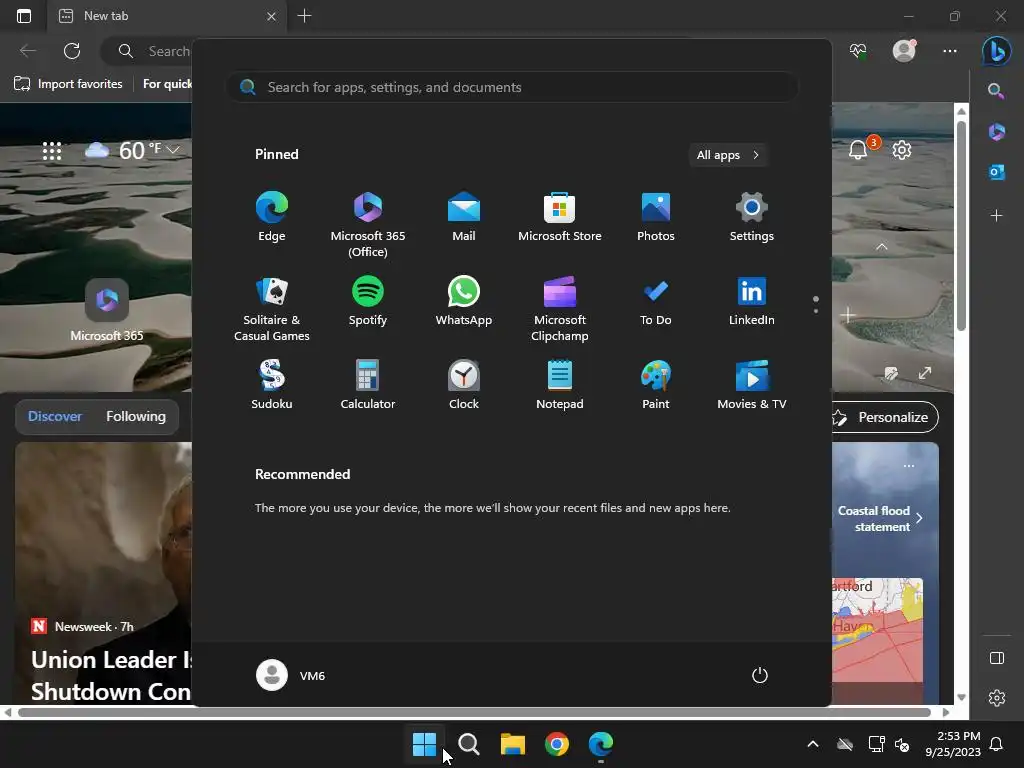This screenshot has width=1024, height=768.
Task: Open weather card more options
Action: [908, 466]
